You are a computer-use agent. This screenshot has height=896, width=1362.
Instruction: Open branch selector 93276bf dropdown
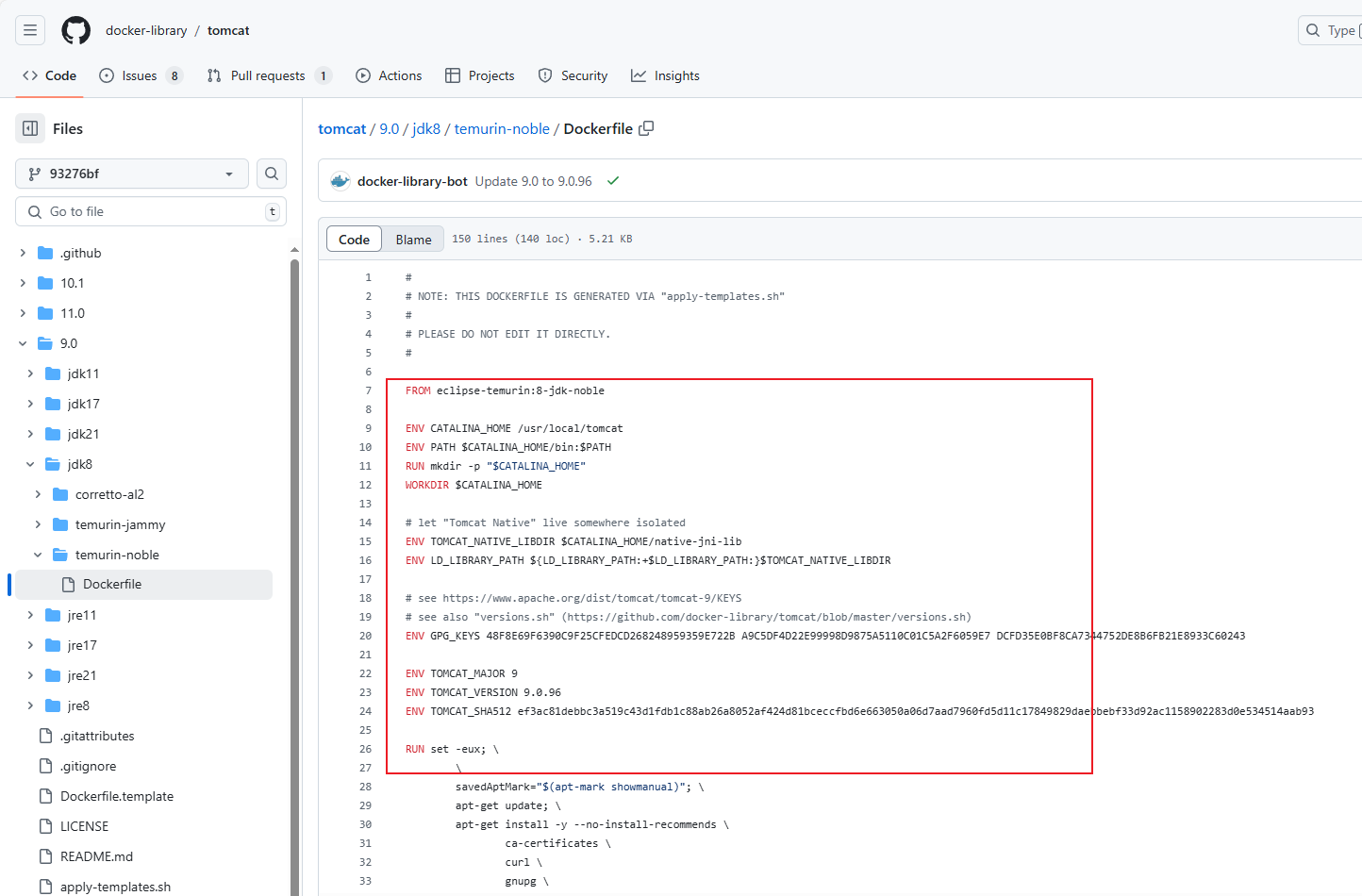[132, 174]
